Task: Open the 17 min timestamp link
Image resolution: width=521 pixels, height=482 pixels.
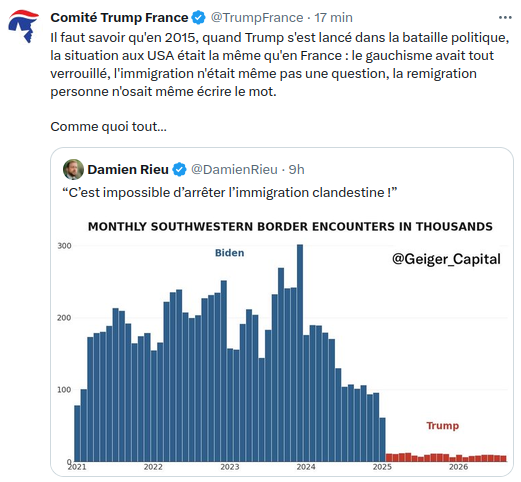Action: [333, 18]
